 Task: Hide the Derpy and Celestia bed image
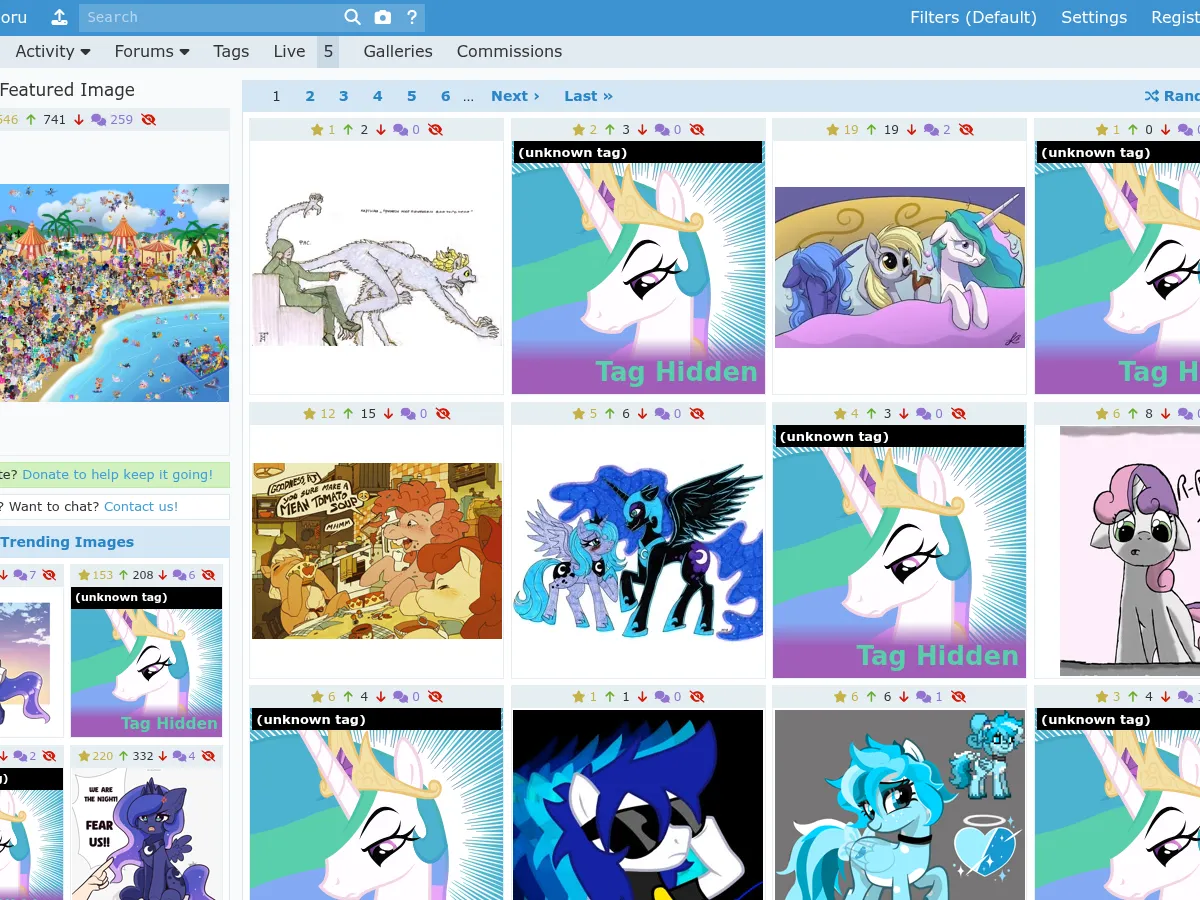(966, 130)
